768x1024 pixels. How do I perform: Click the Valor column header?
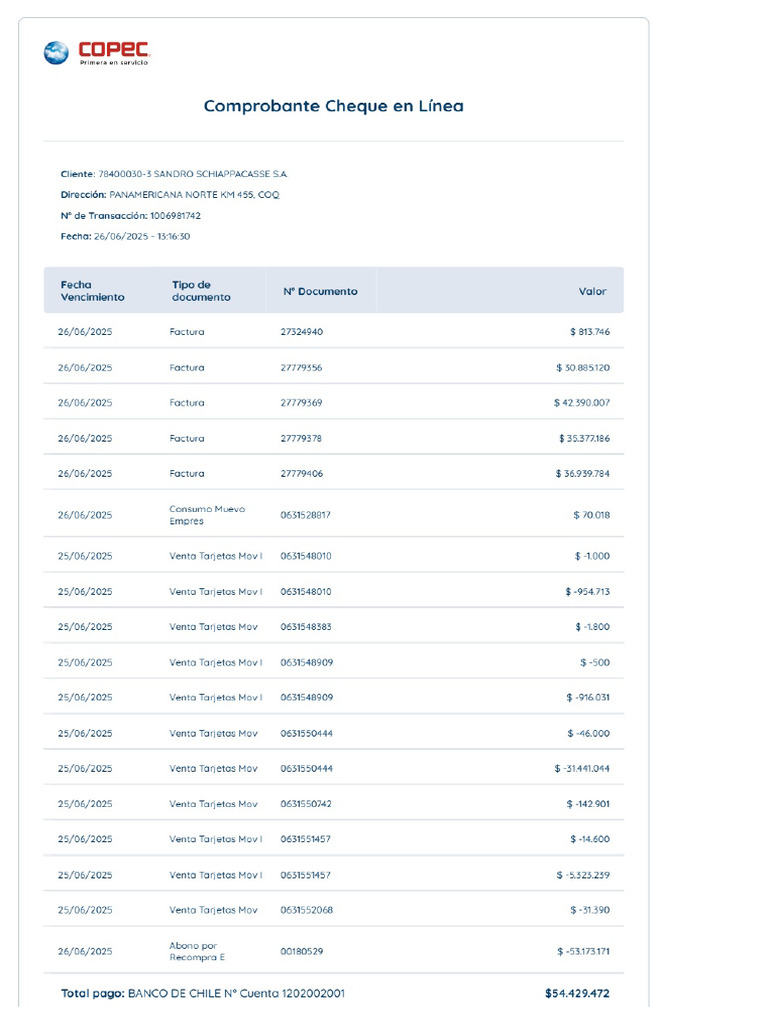[x=592, y=292]
